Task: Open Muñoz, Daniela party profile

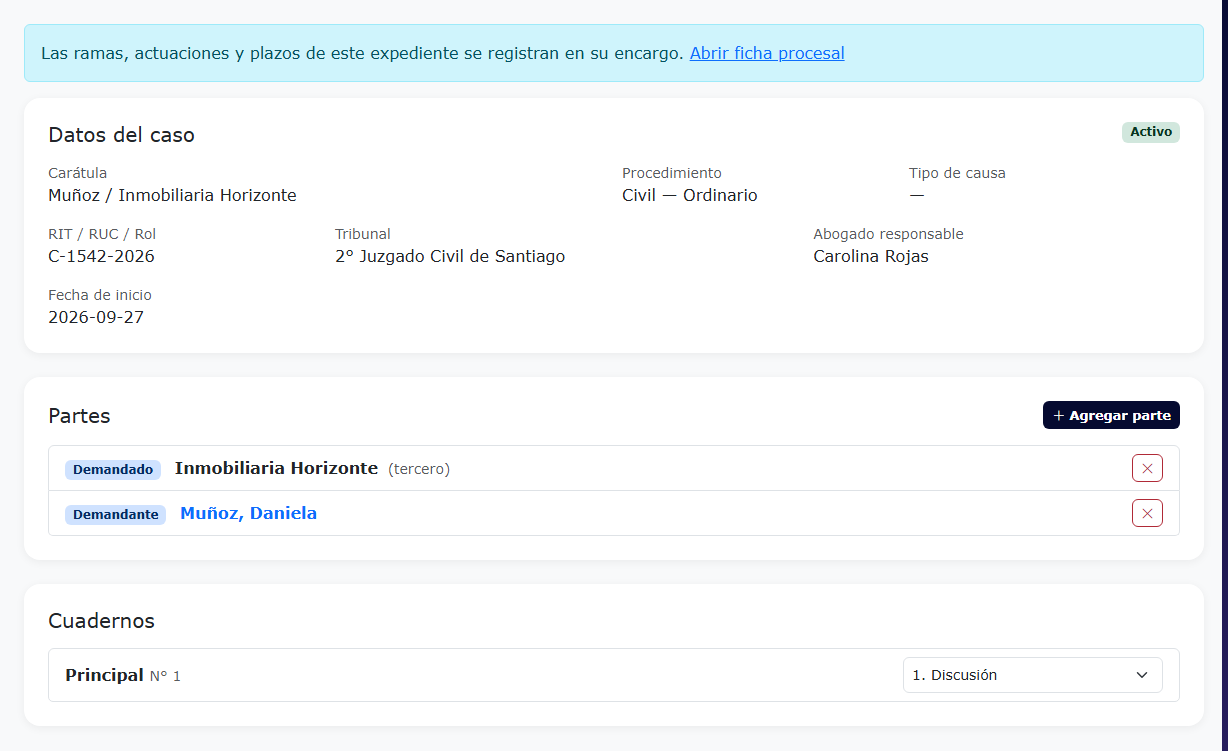Action: click(x=248, y=513)
